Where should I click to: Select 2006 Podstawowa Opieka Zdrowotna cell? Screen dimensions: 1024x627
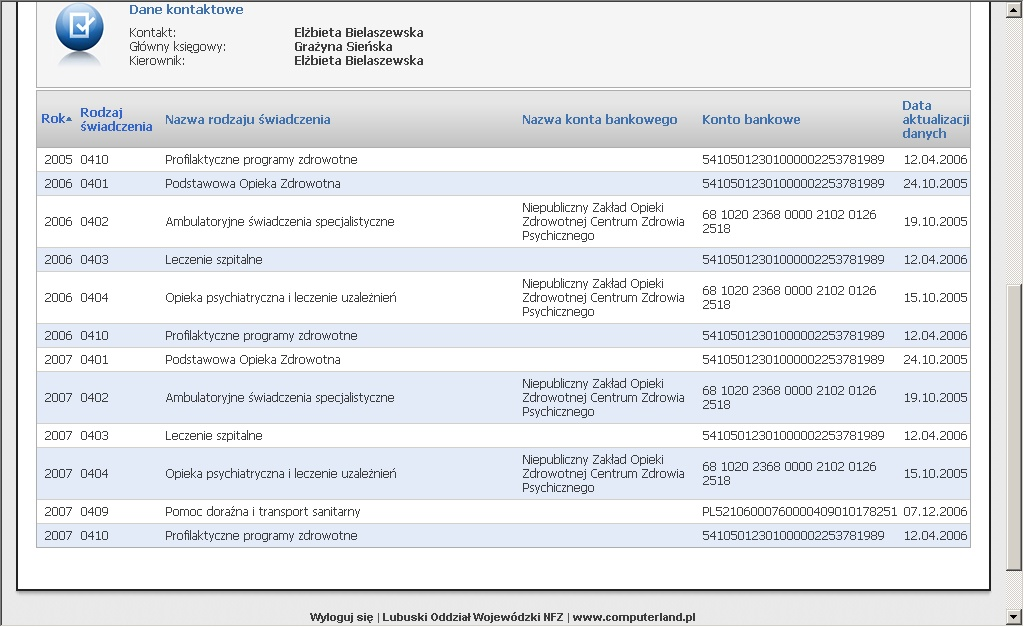[x=253, y=184]
